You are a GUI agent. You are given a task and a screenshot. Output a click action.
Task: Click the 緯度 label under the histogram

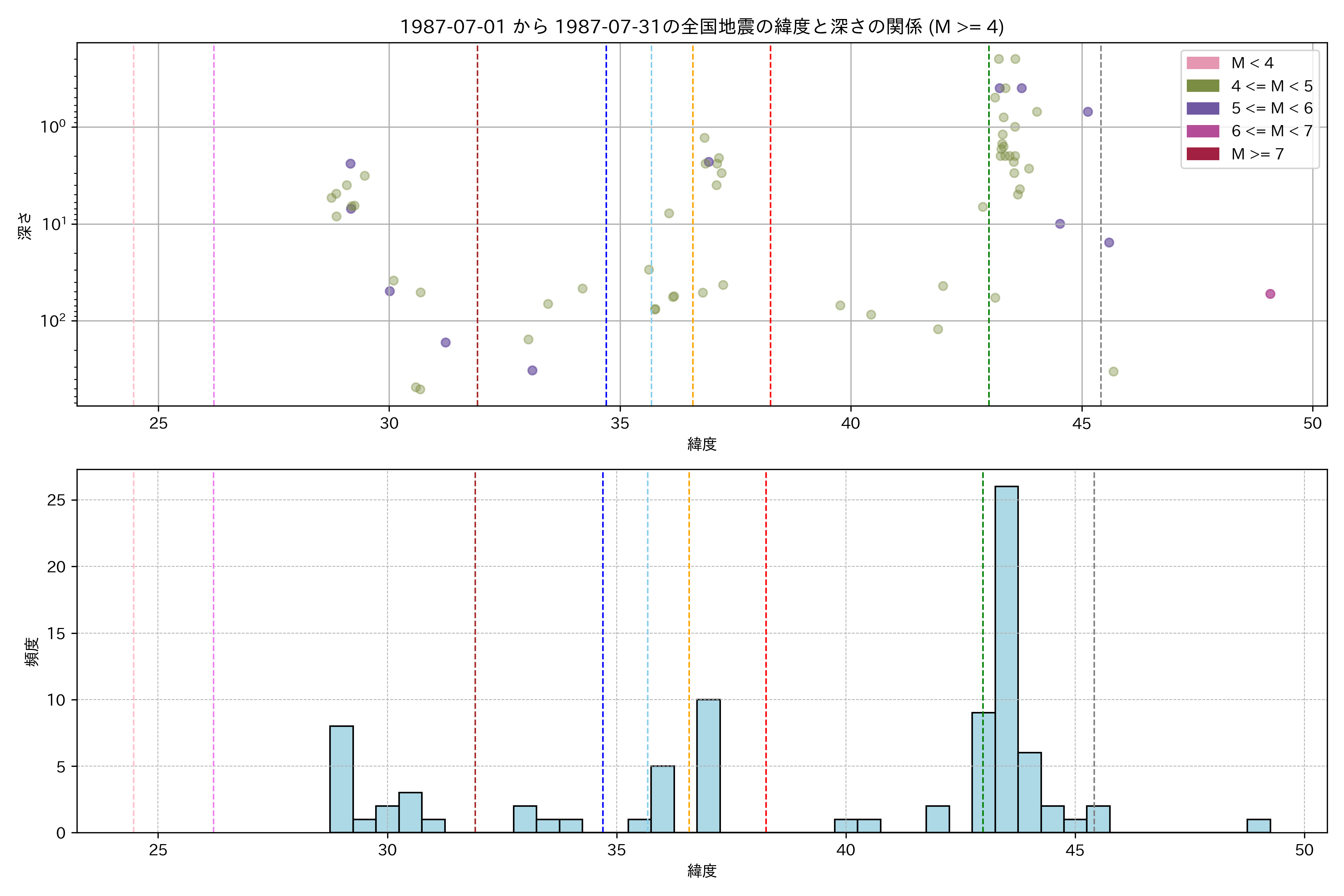pos(702,871)
